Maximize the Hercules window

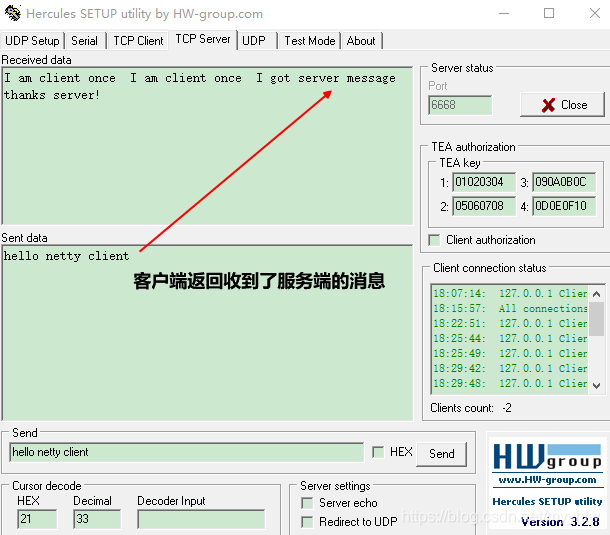pyautogui.click(x=549, y=14)
